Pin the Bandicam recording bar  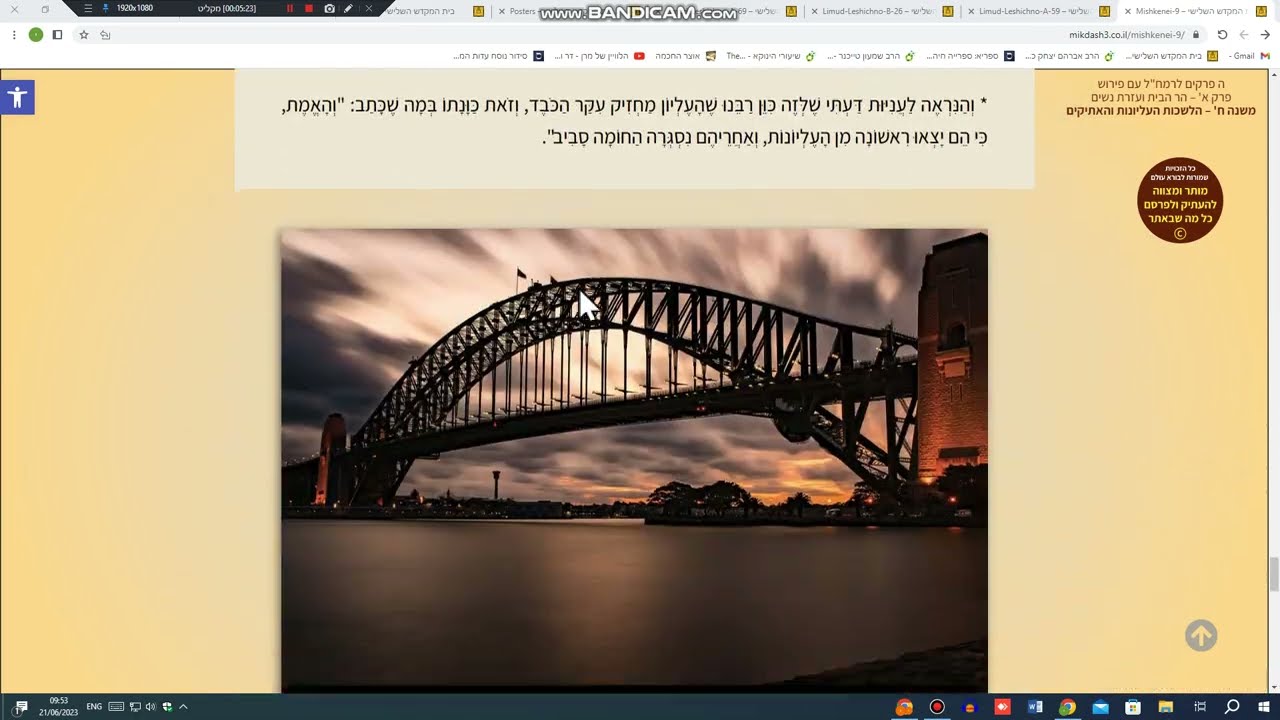105,8
